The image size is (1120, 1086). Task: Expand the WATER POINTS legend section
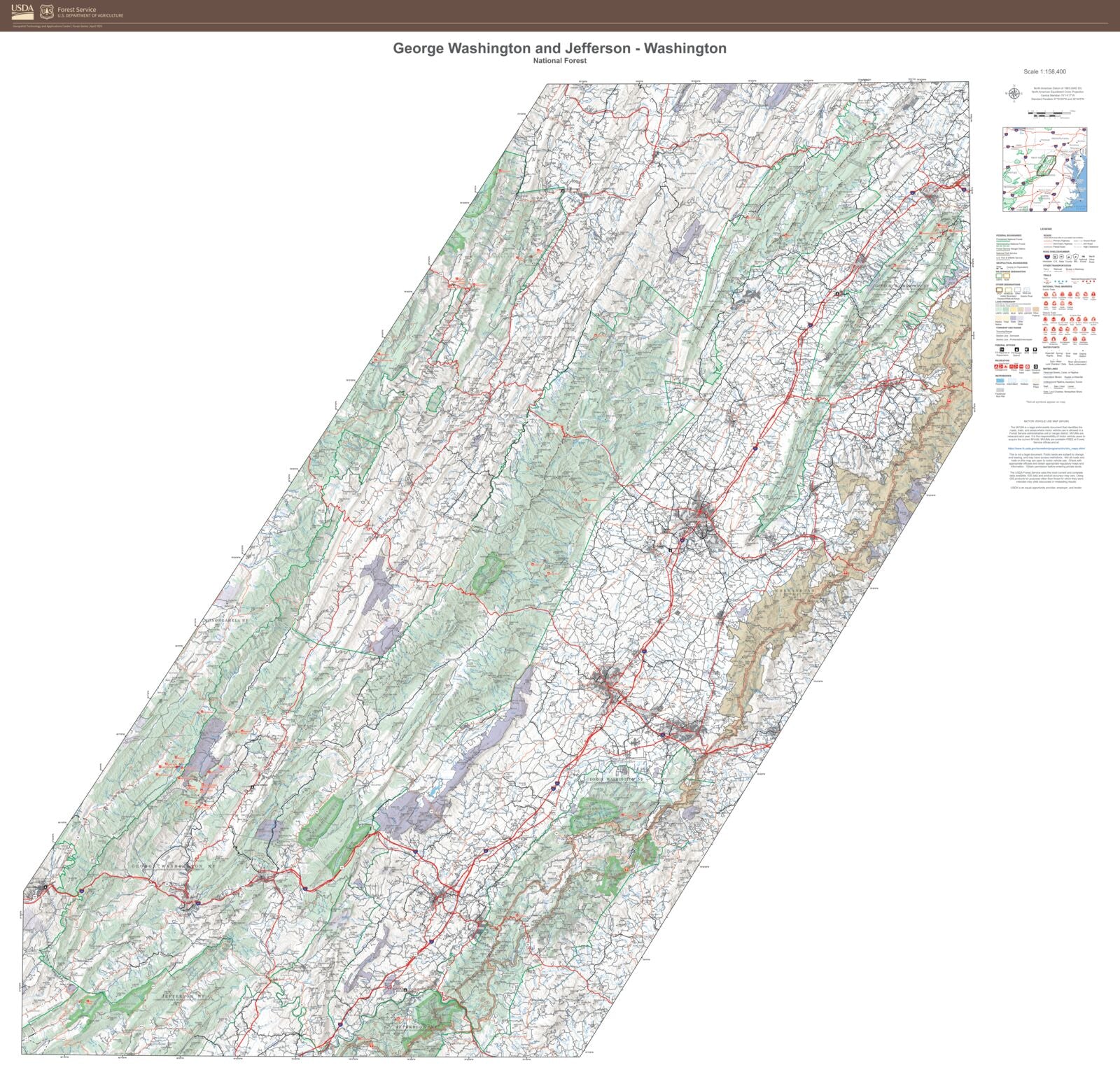[x=1050, y=347]
